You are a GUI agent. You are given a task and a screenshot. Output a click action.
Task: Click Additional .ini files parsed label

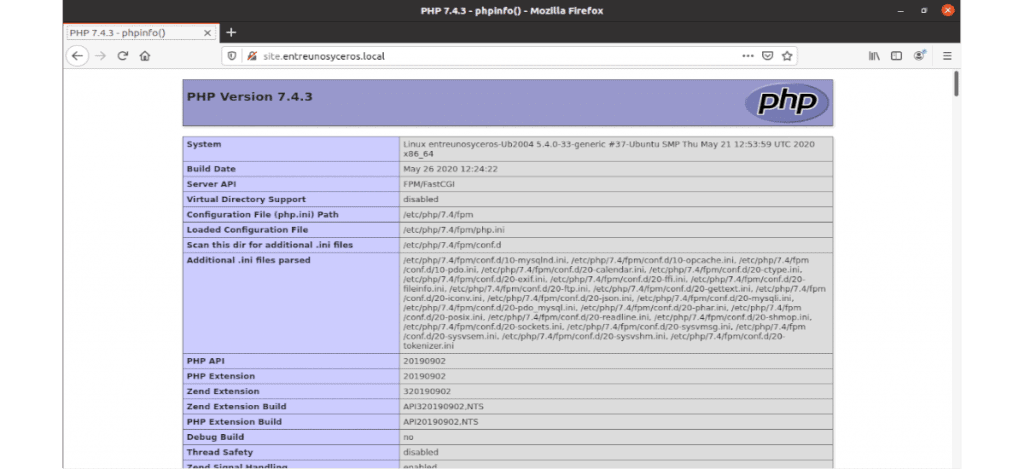coord(248,260)
